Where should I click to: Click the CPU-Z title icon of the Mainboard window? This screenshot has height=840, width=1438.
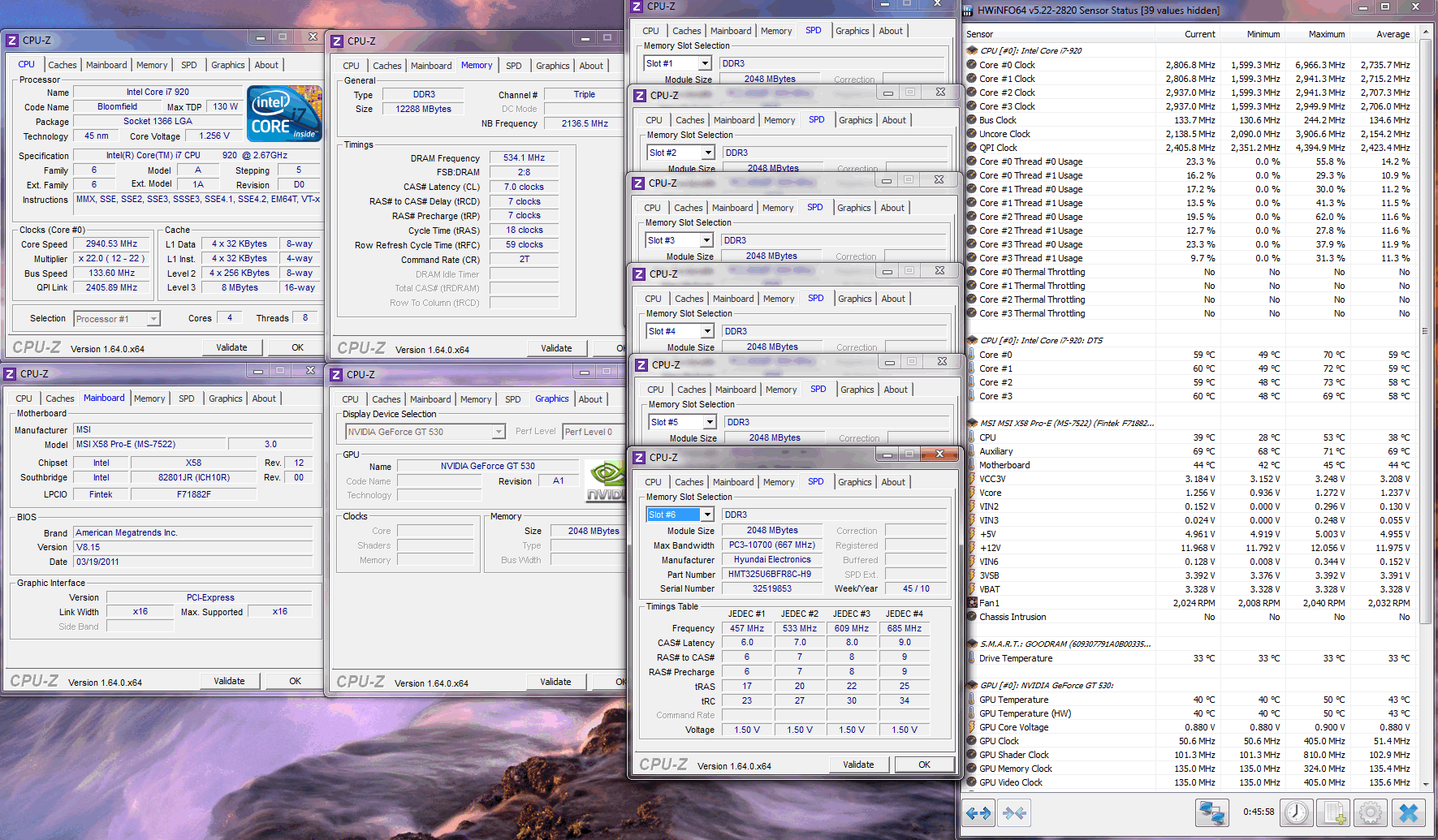tap(11, 374)
